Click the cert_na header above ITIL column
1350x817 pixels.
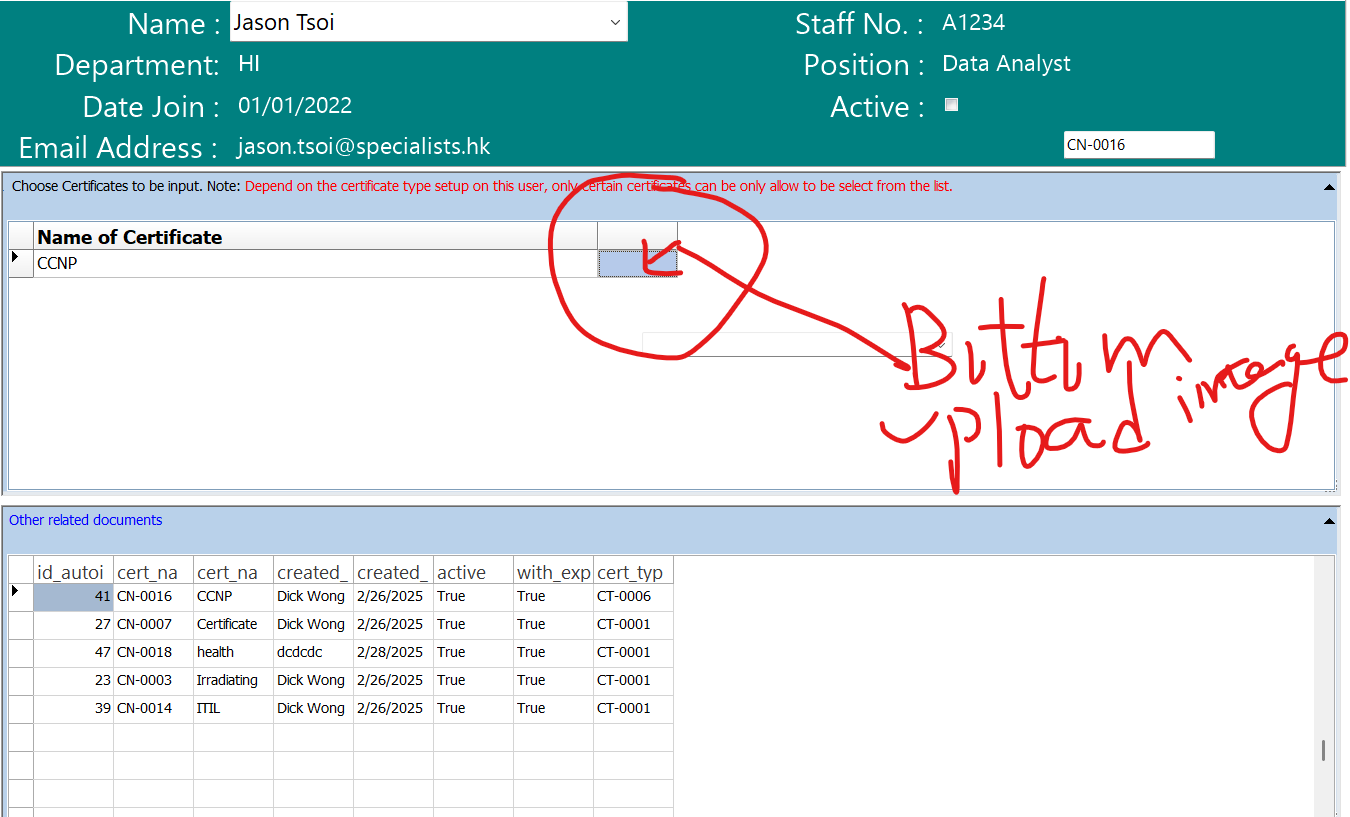pos(233,572)
